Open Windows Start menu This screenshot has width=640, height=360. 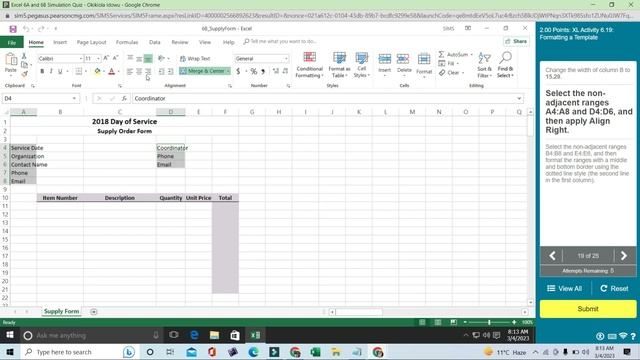[9, 352]
